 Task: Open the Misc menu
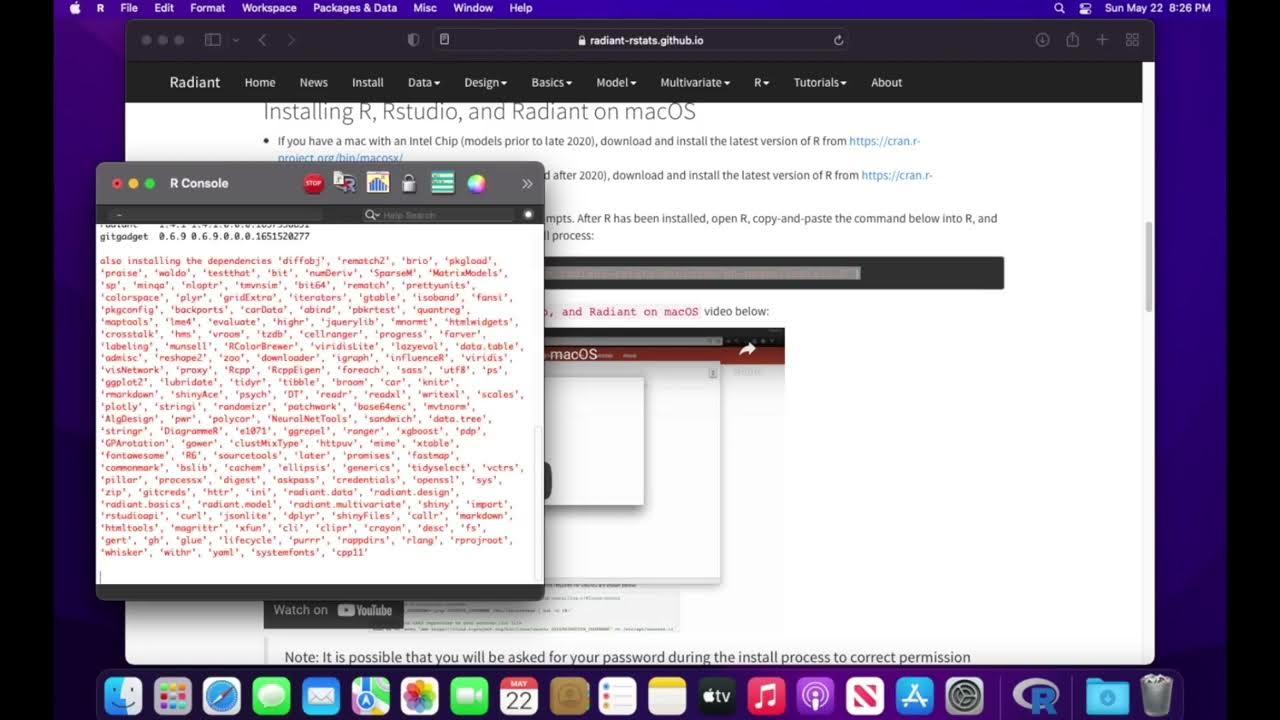tap(424, 8)
